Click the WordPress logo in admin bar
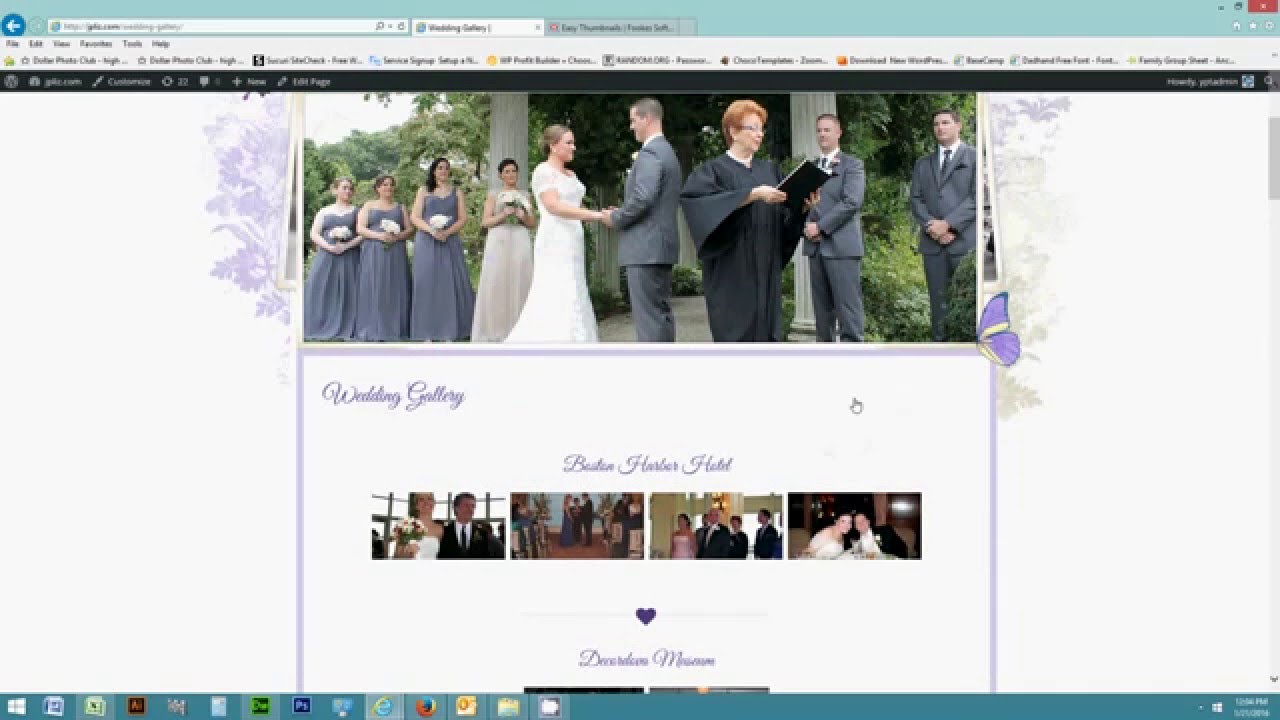Viewport: 1280px width, 720px height. (x=11, y=81)
